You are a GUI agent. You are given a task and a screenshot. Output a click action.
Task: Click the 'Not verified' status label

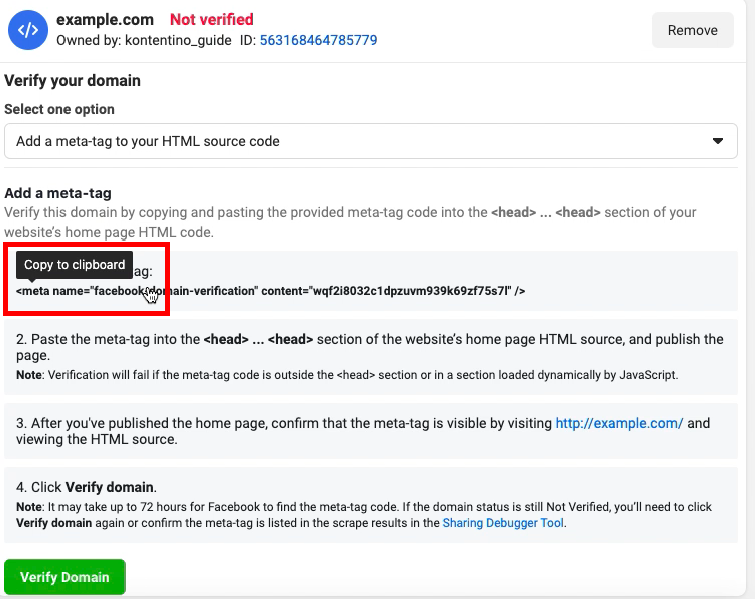[x=211, y=19]
